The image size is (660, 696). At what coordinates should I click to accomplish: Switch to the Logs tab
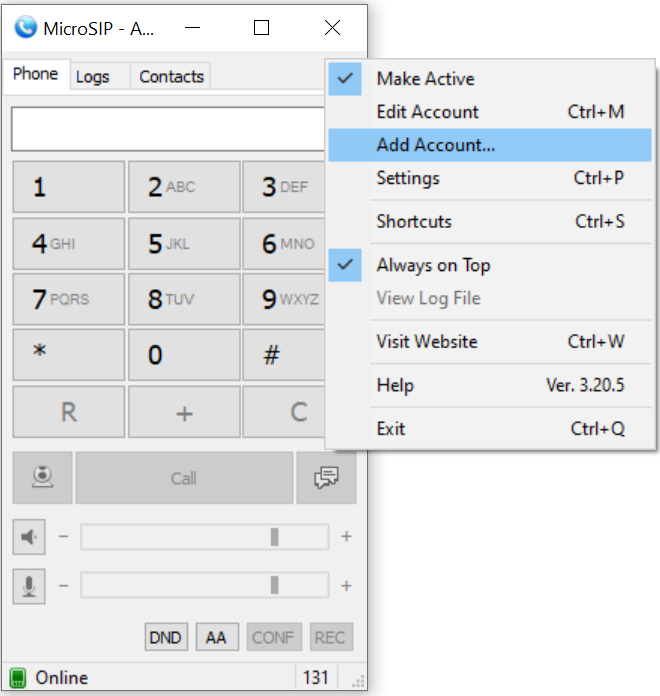pyautogui.click(x=93, y=77)
